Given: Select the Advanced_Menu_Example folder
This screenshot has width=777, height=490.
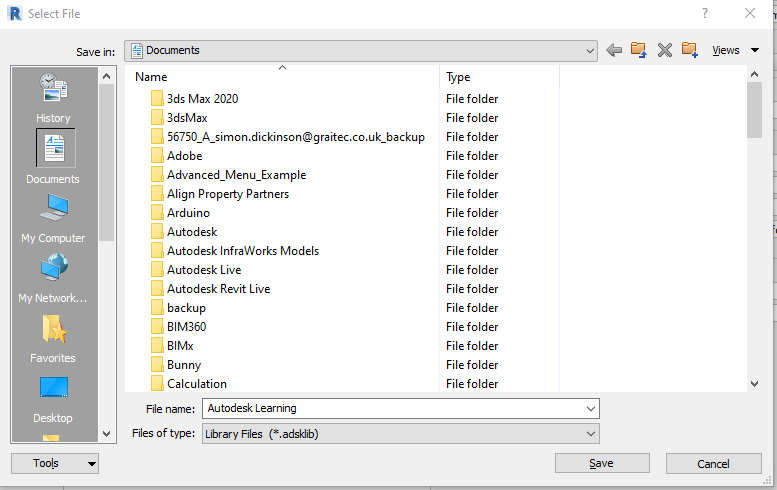Looking at the screenshot, I should tap(236, 175).
